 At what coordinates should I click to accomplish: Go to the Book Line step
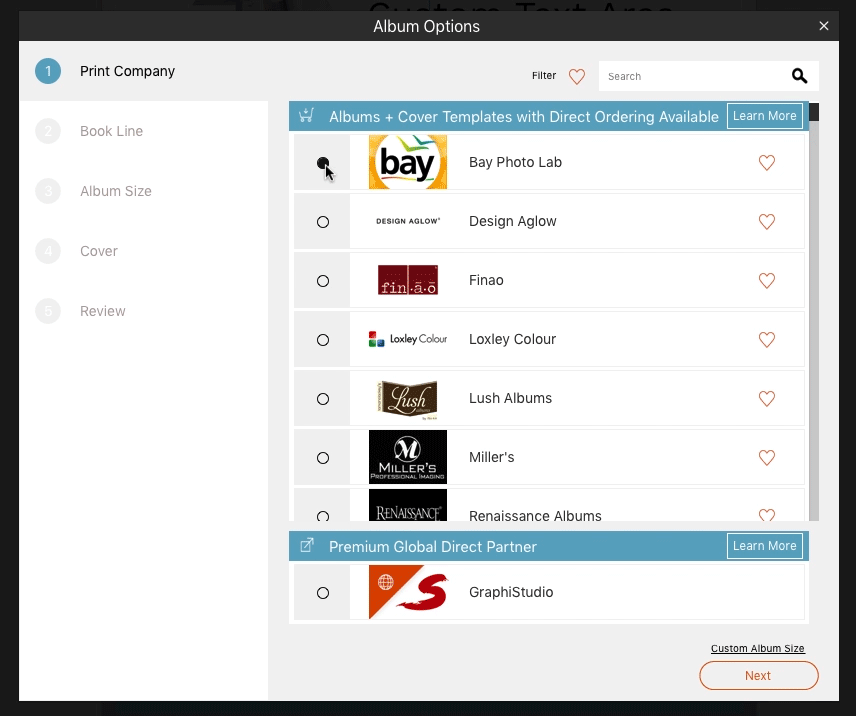pyautogui.click(x=111, y=131)
